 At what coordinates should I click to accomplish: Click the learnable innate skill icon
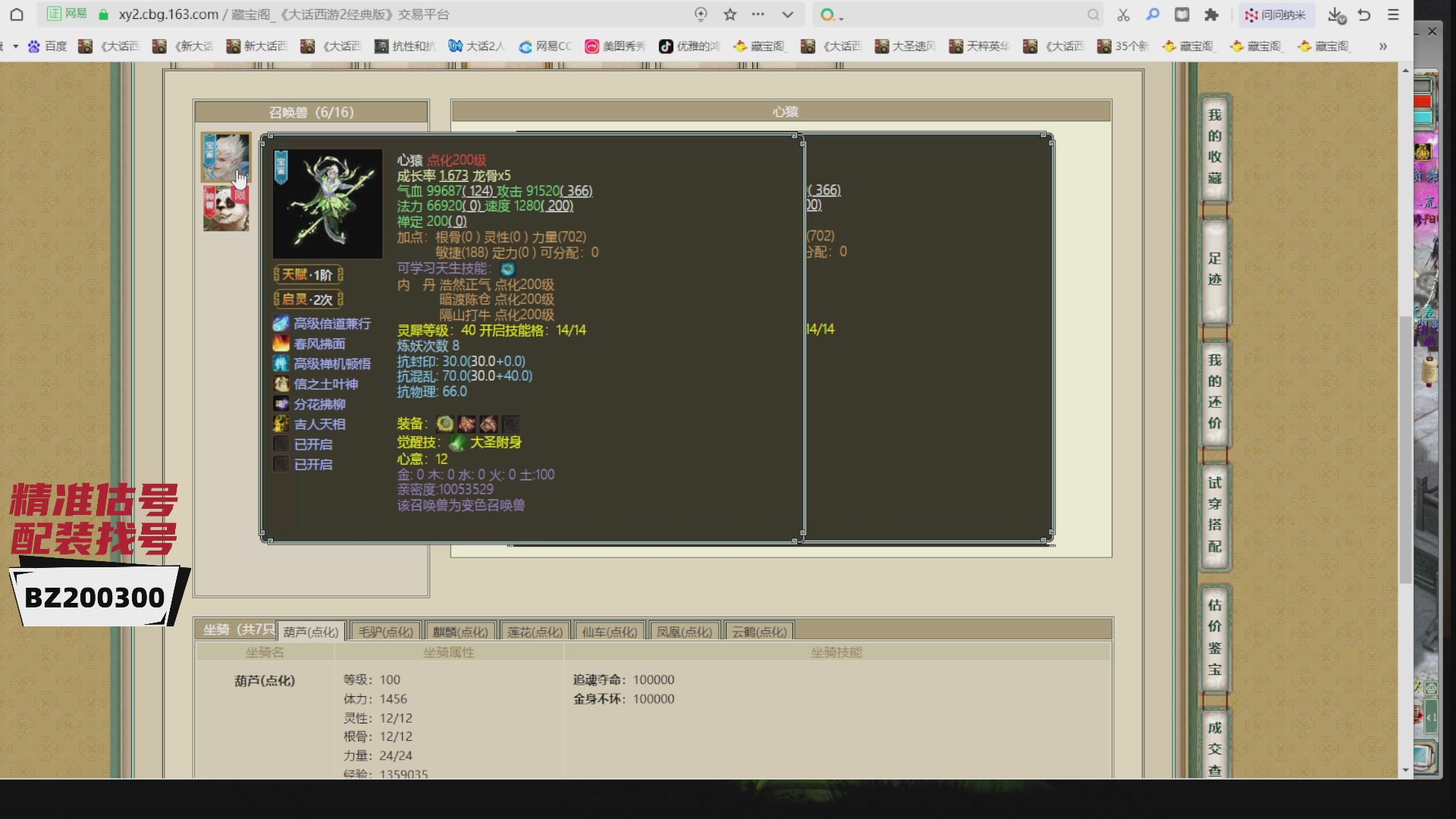[x=507, y=268]
